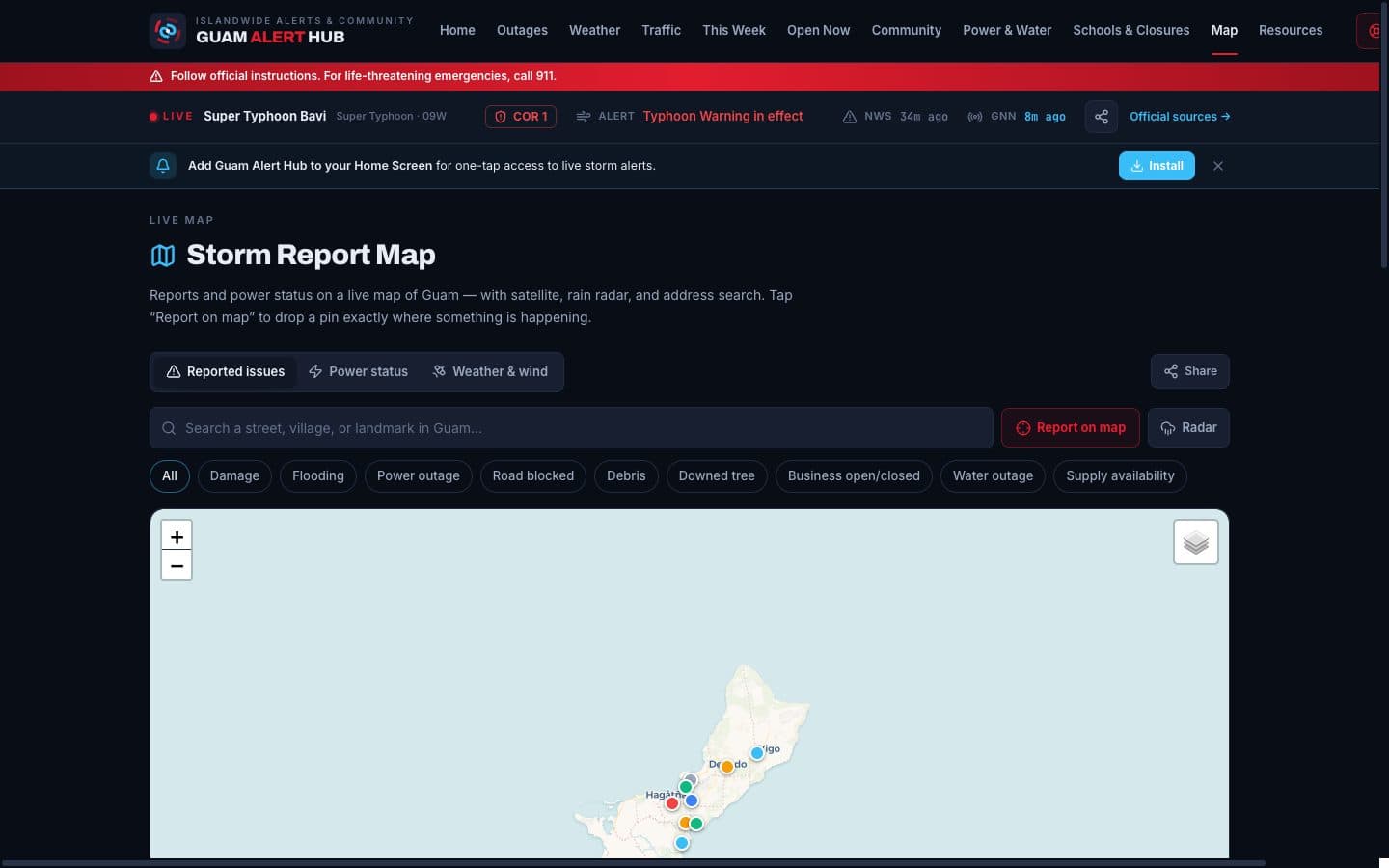
Task: Click the NWS 34m ago timestamp
Action: click(896, 117)
